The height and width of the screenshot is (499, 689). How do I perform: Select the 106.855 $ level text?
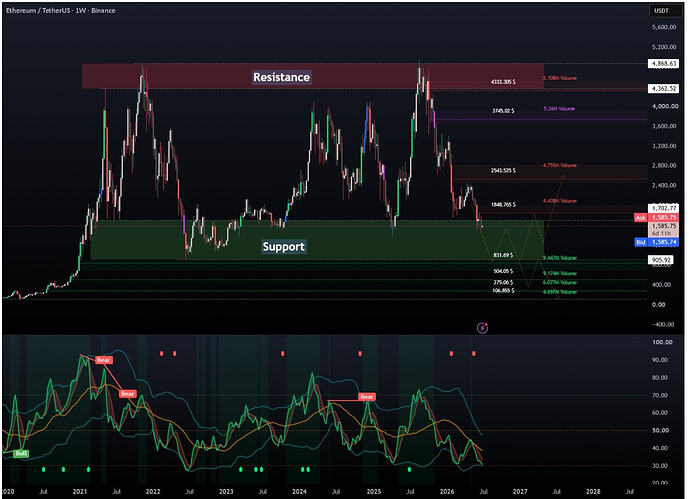point(503,291)
